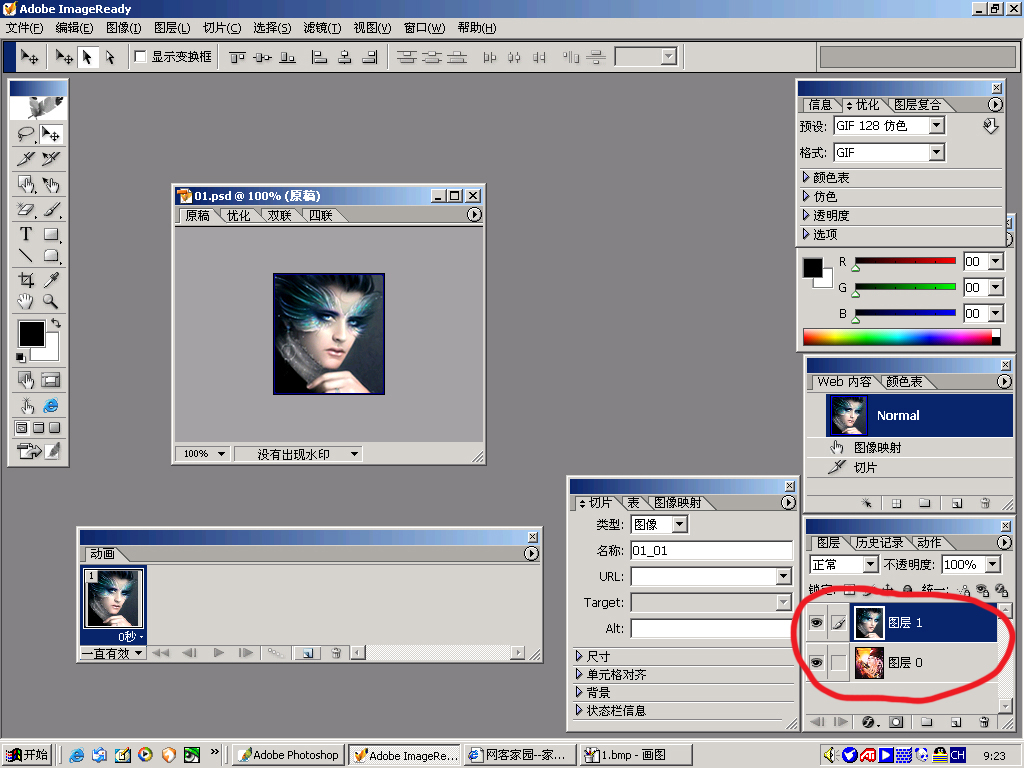
Task: Create new layer in Layers panel
Action: tap(955, 722)
